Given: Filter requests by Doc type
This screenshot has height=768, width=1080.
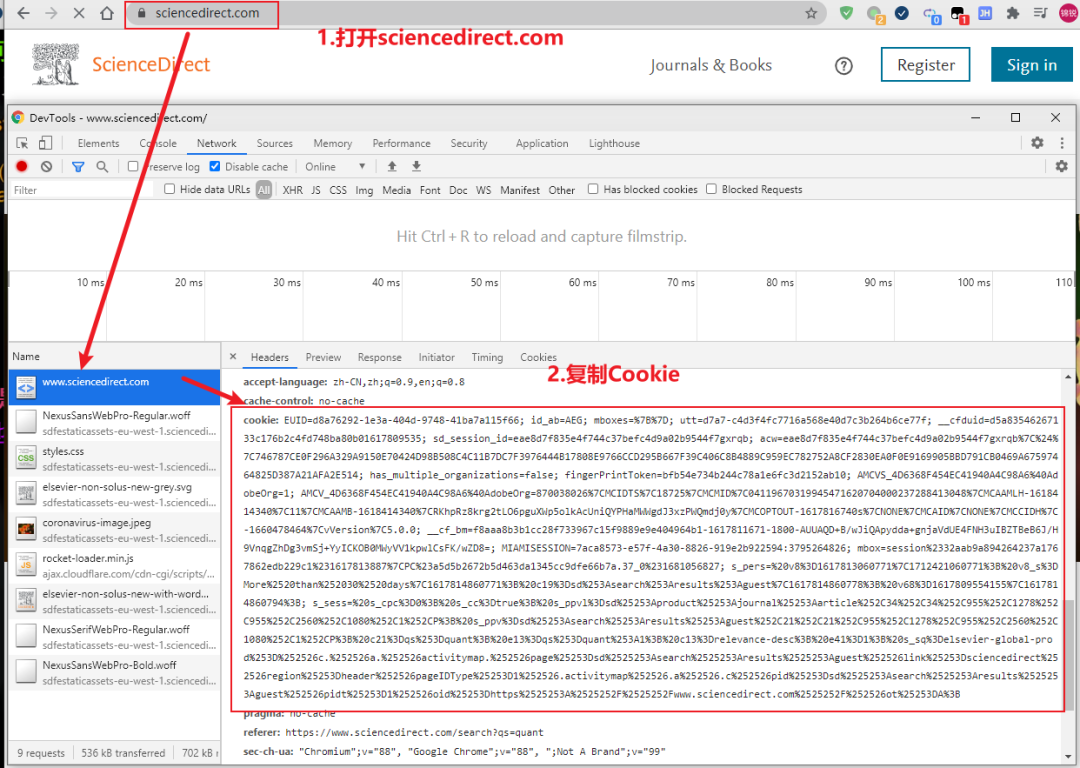Looking at the screenshot, I should tap(458, 190).
